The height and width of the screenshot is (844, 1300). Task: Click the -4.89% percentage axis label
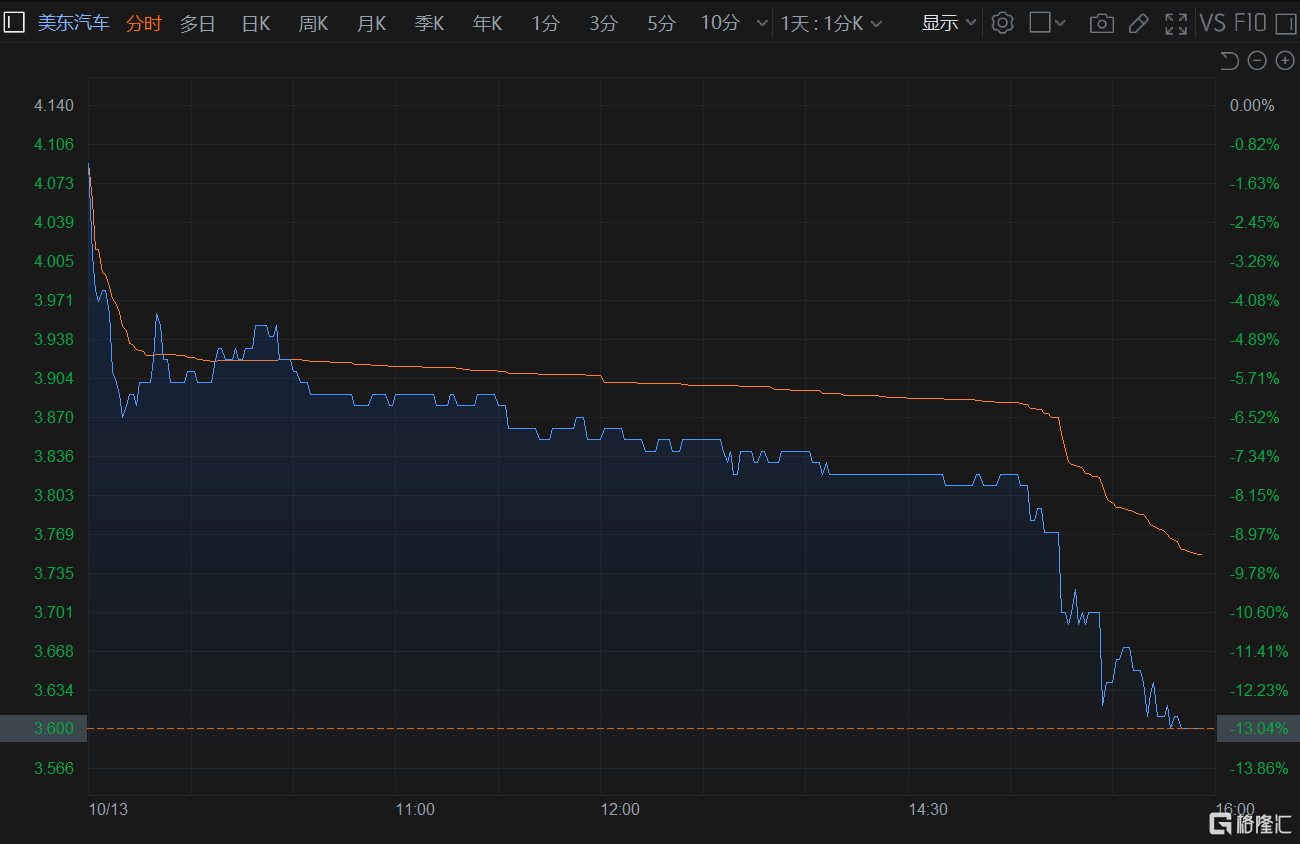click(1254, 339)
